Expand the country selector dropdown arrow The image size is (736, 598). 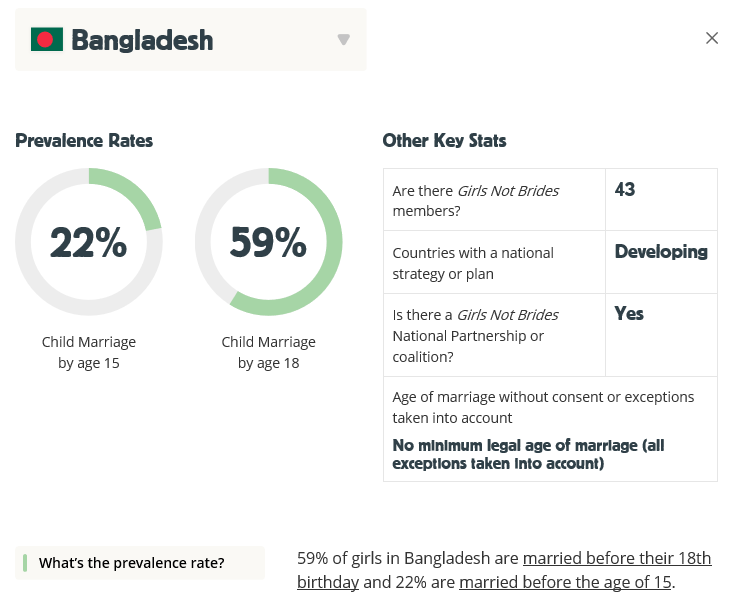click(344, 40)
